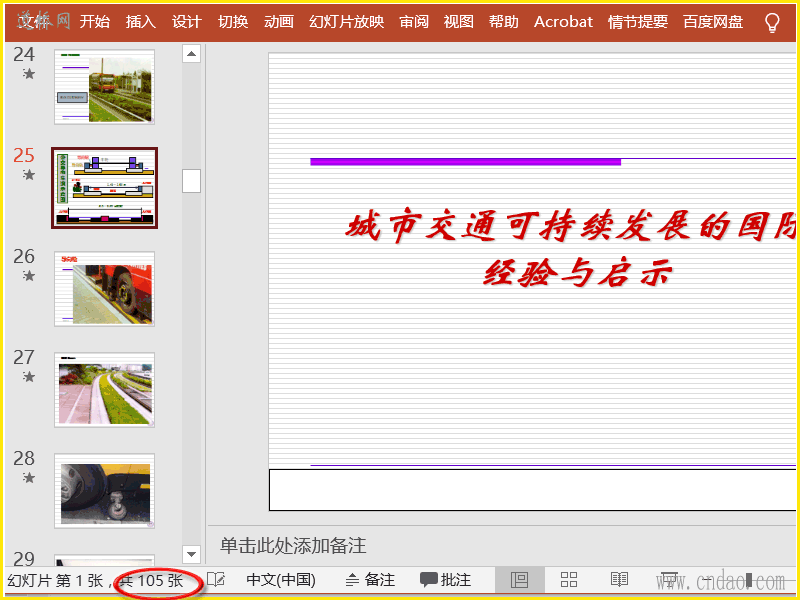
Task: Select the 审阅 tab
Action: [x=414, y=22]
